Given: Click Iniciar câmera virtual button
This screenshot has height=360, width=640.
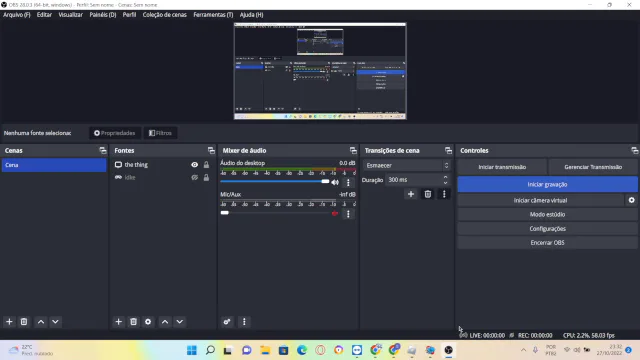Looking at the screenshot, I should 540,200.
